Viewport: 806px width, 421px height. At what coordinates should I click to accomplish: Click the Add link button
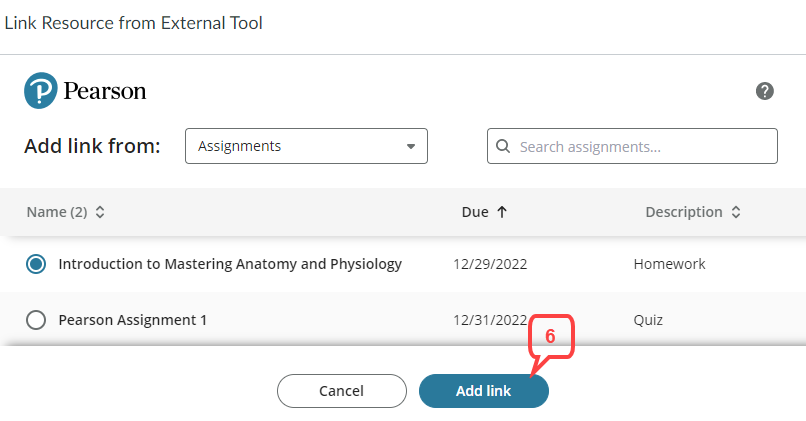(x=484, y=391)
